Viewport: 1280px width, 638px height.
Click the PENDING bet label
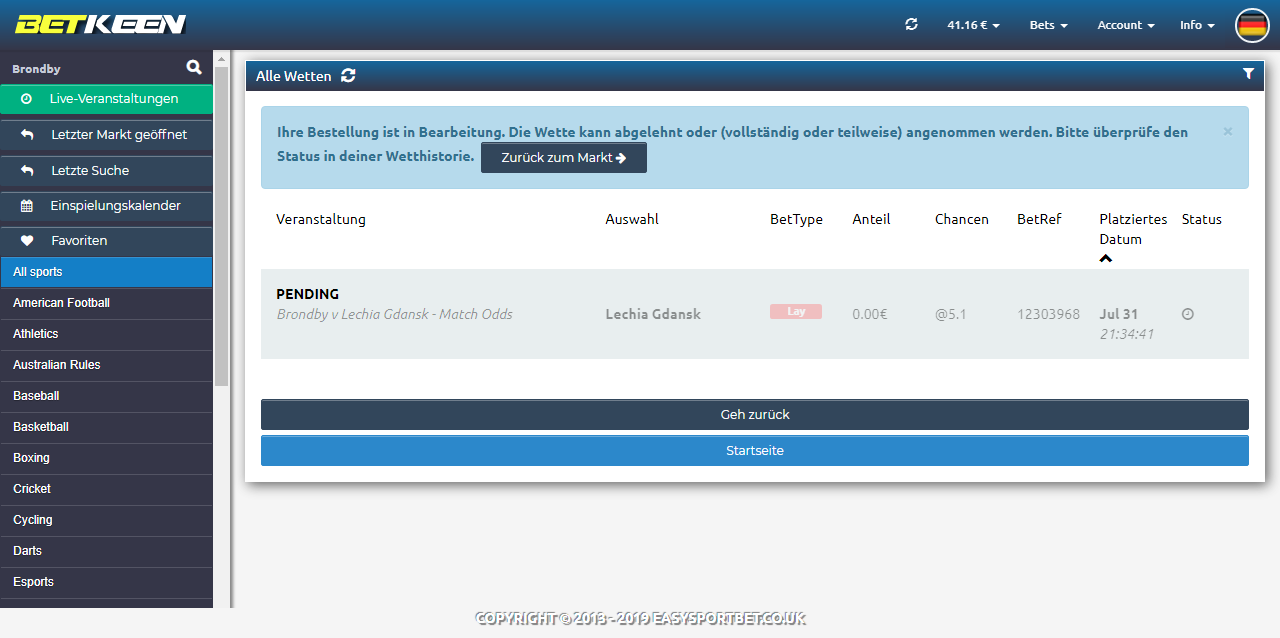(x=308, y=294)
